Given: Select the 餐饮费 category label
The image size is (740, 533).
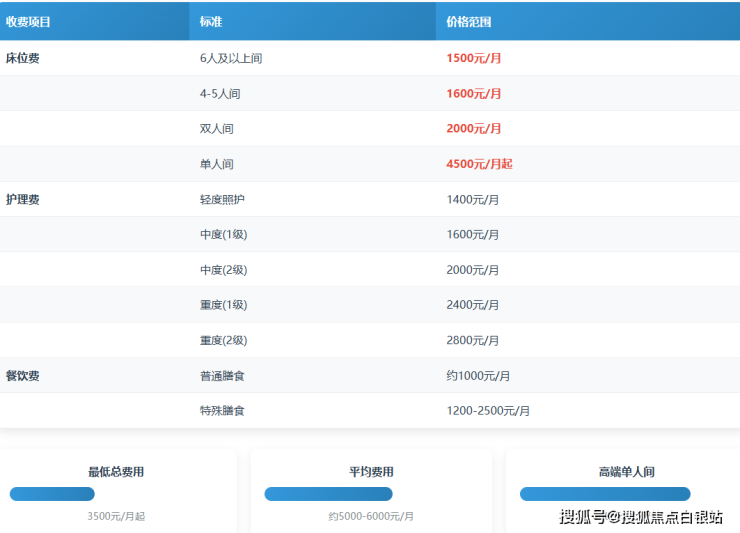Looking at the screenshot, I should tap(23, 376).
